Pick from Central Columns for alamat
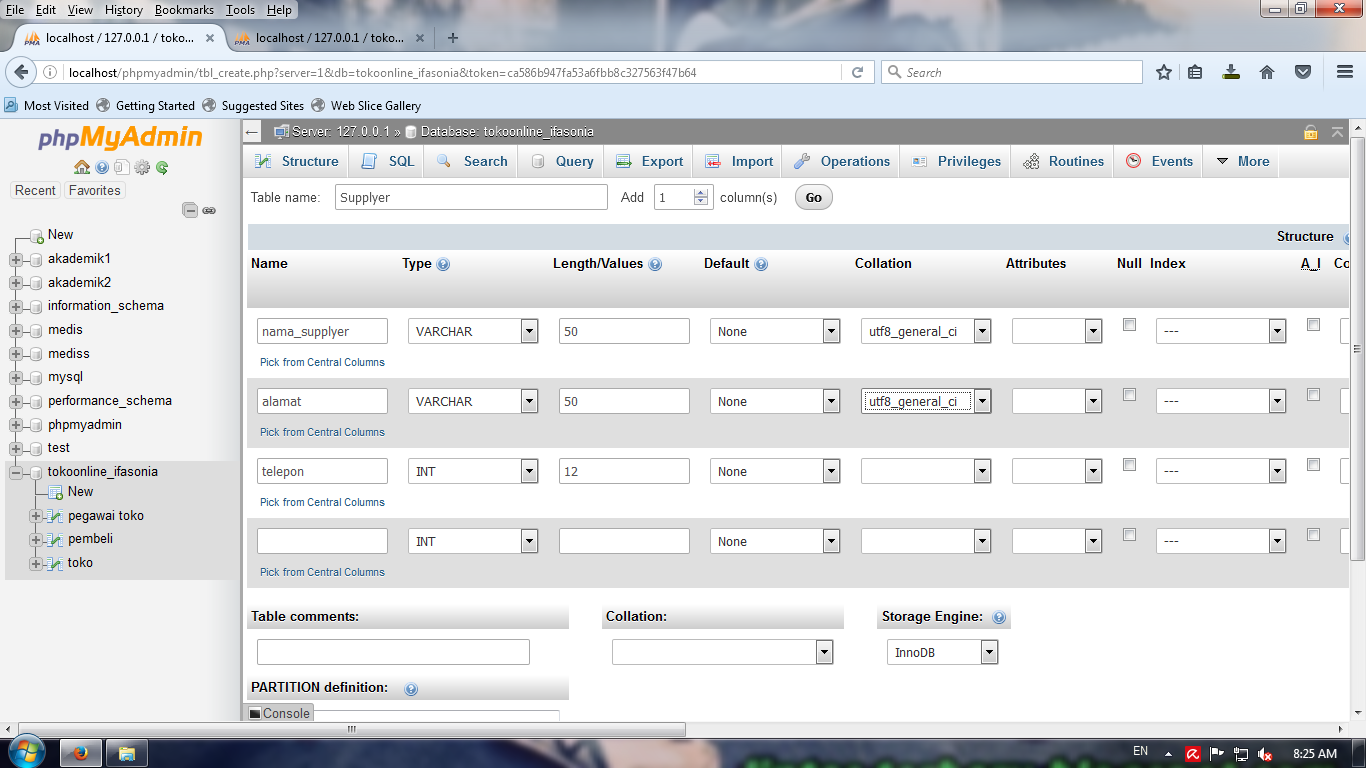This screenshot has height=768, width=1366. pos(322,432)
